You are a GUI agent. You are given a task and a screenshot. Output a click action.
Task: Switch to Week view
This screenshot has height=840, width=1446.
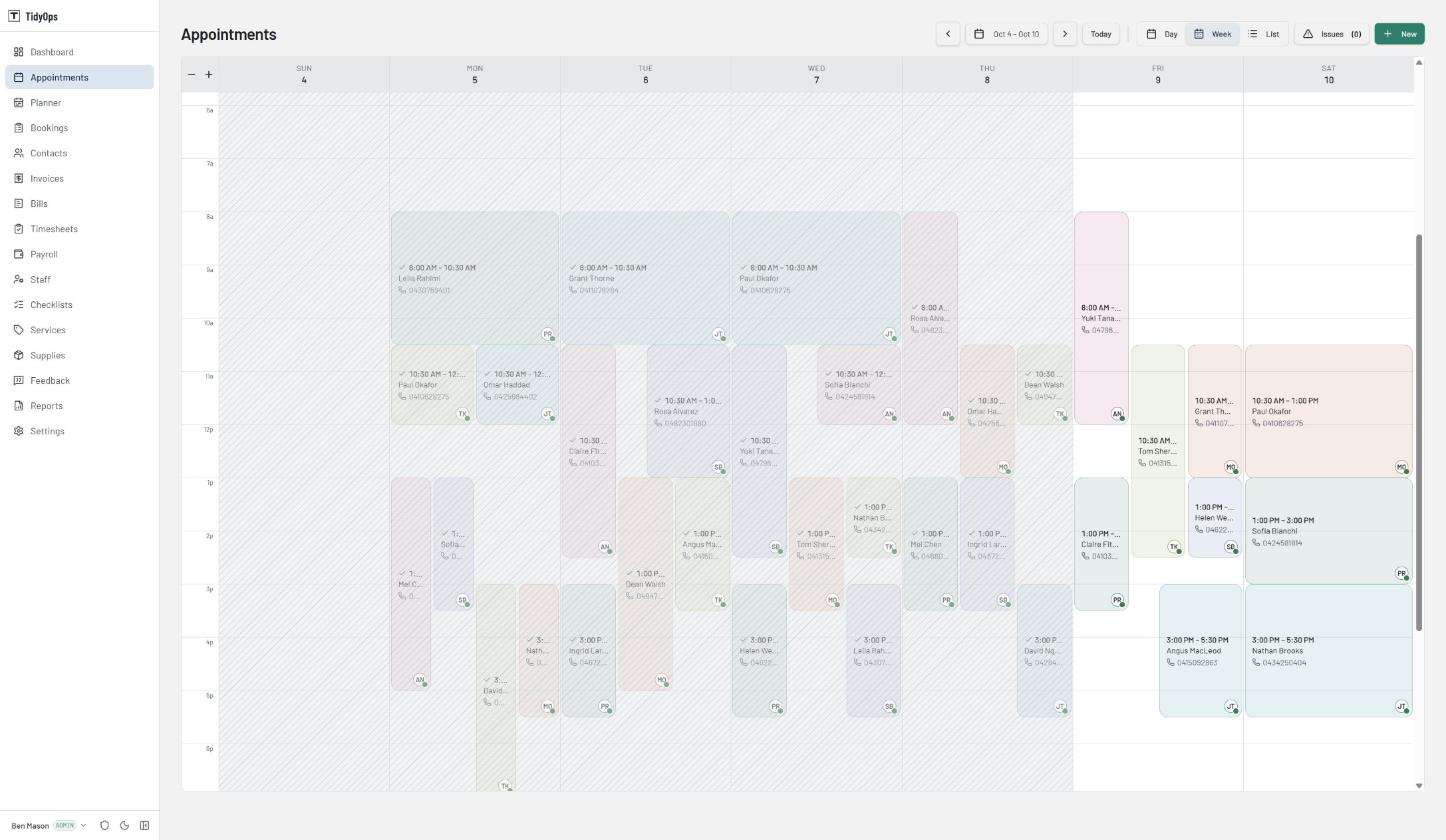click(1212, 34)
